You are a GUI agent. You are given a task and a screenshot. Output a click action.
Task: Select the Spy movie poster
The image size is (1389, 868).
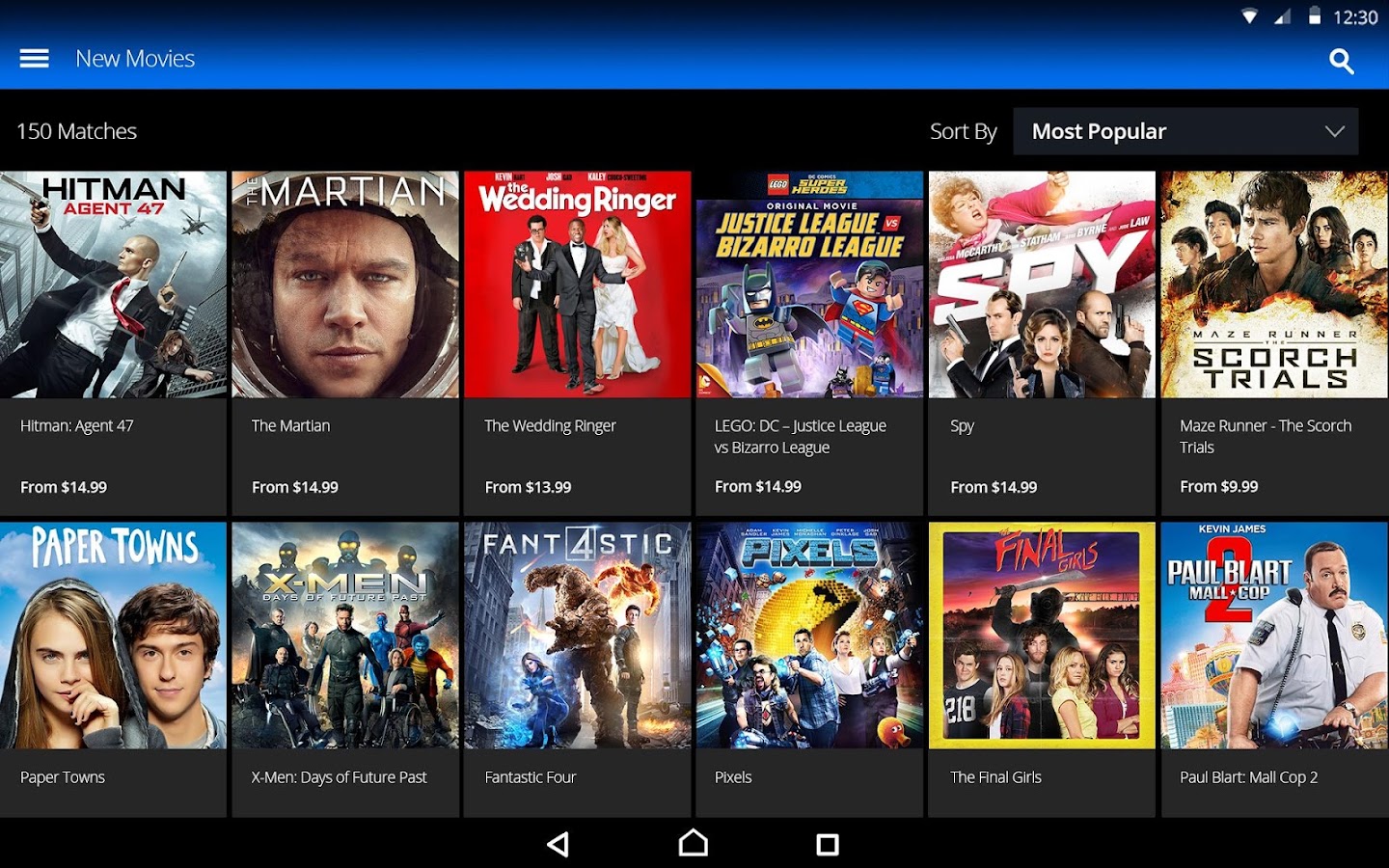click(1042, 285)
